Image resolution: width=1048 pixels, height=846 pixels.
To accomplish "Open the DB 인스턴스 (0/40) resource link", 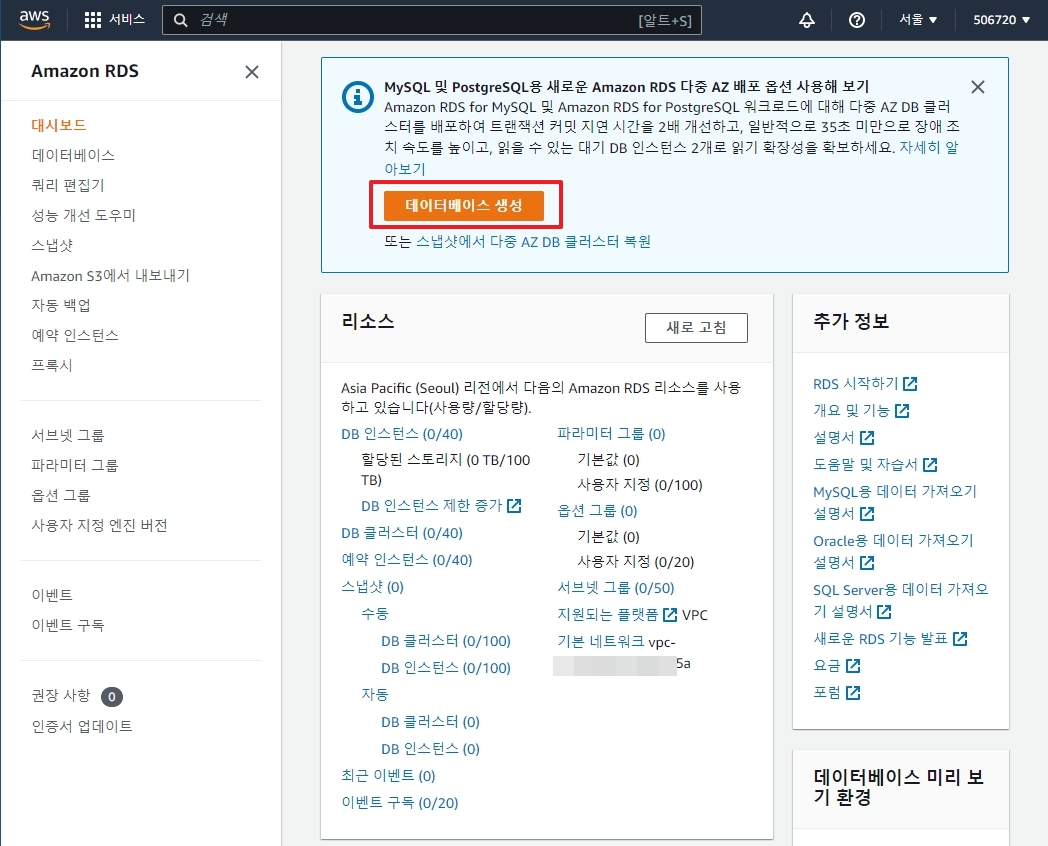I will tap(402, 434).
